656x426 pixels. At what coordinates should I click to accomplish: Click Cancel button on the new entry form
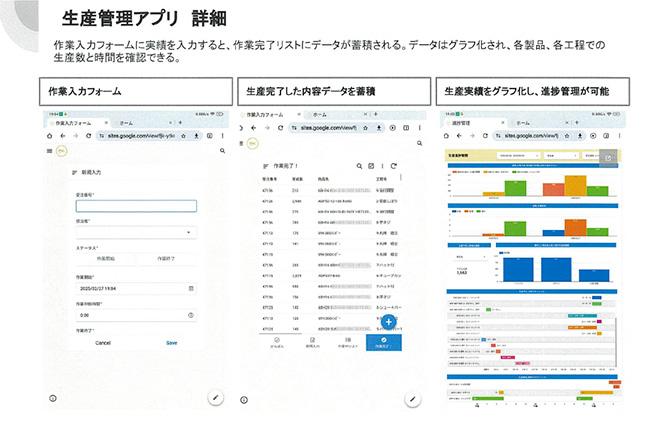point(103,342)
